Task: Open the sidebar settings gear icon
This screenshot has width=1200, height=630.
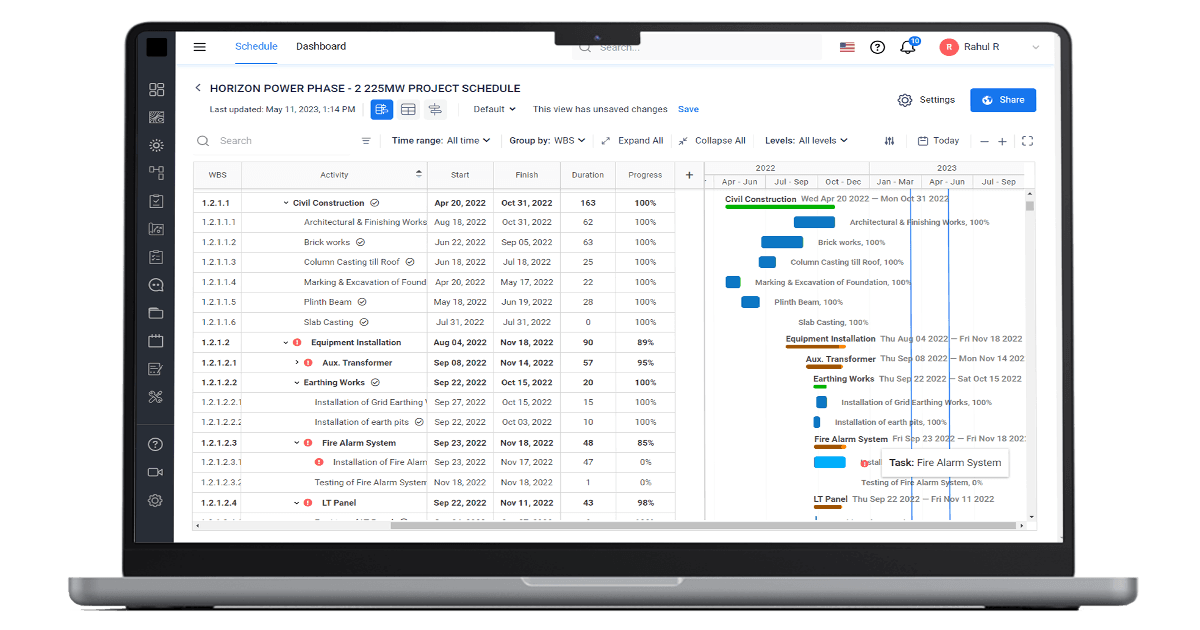Action: (155, 500)
